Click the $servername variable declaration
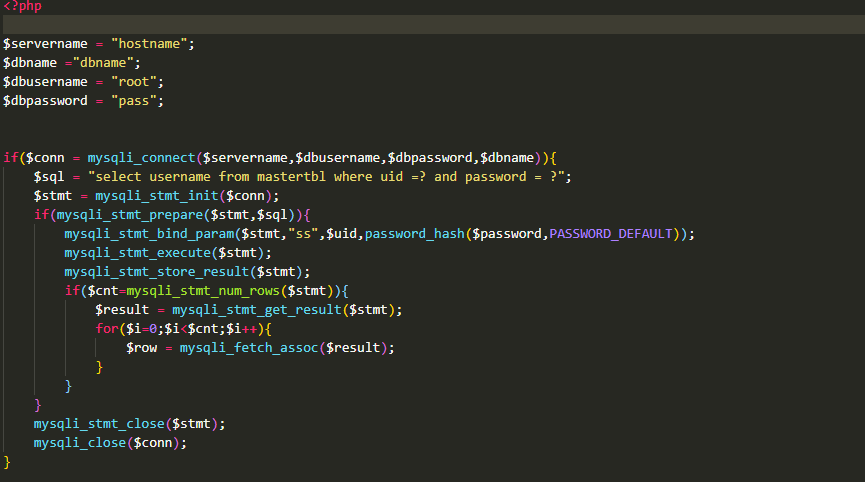The height and width of the screenshot is (482, 865). coord(45,44)
